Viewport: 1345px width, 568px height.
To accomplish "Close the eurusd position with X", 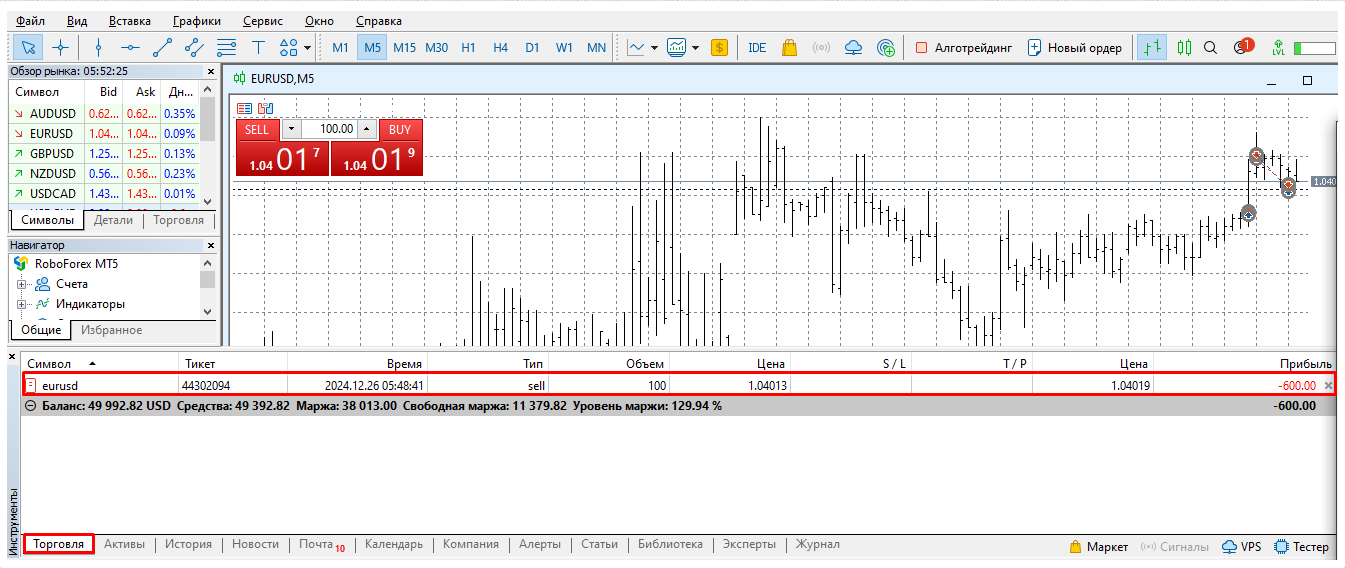I will pos(1329,385).
